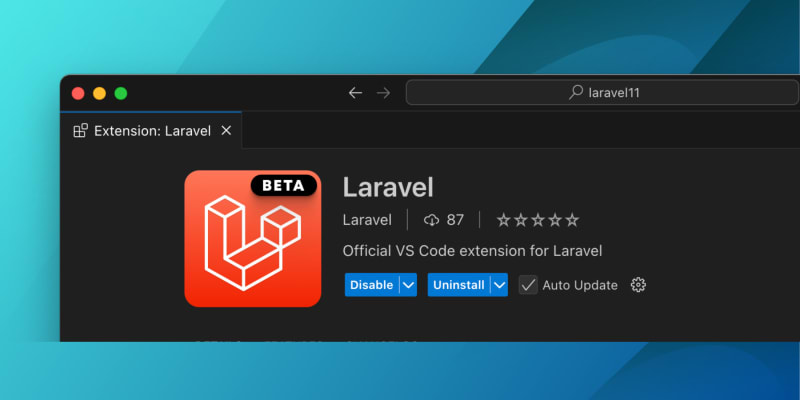Image resolution: width=800 pixels, height=400 pixels.
Task: Click the magnifier icon in command center
Action: coord(576,93)
